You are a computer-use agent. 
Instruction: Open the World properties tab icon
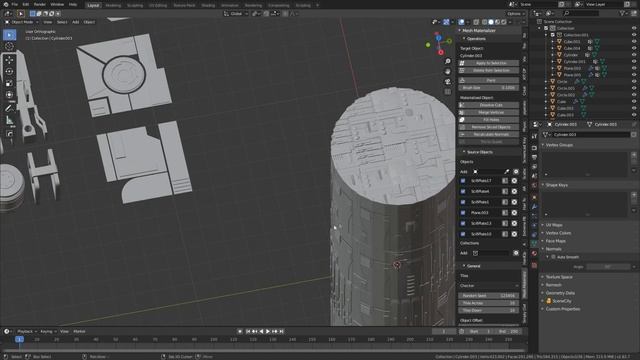[534, 185]
